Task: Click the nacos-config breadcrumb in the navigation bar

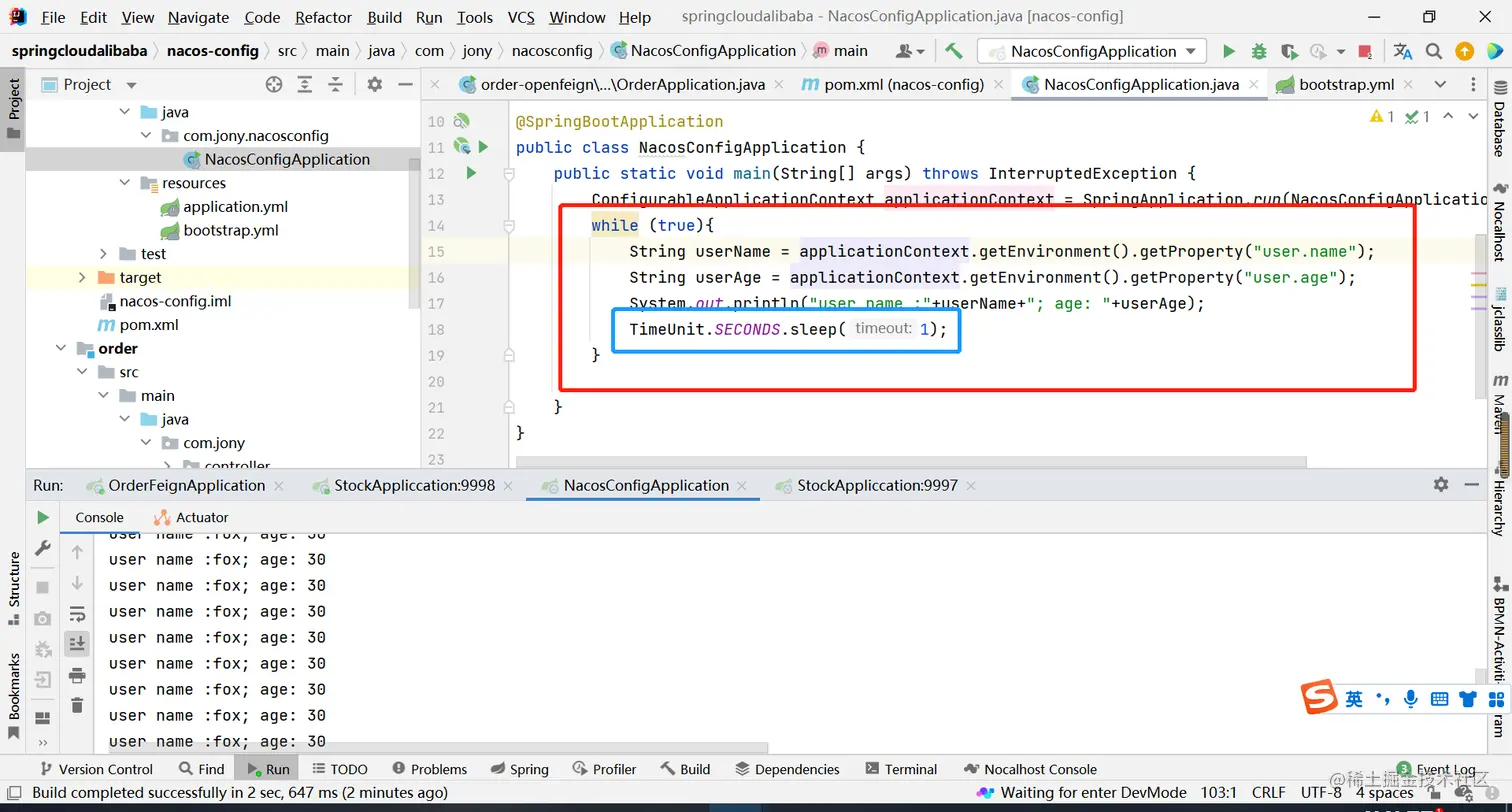Action: coord(213,51)
